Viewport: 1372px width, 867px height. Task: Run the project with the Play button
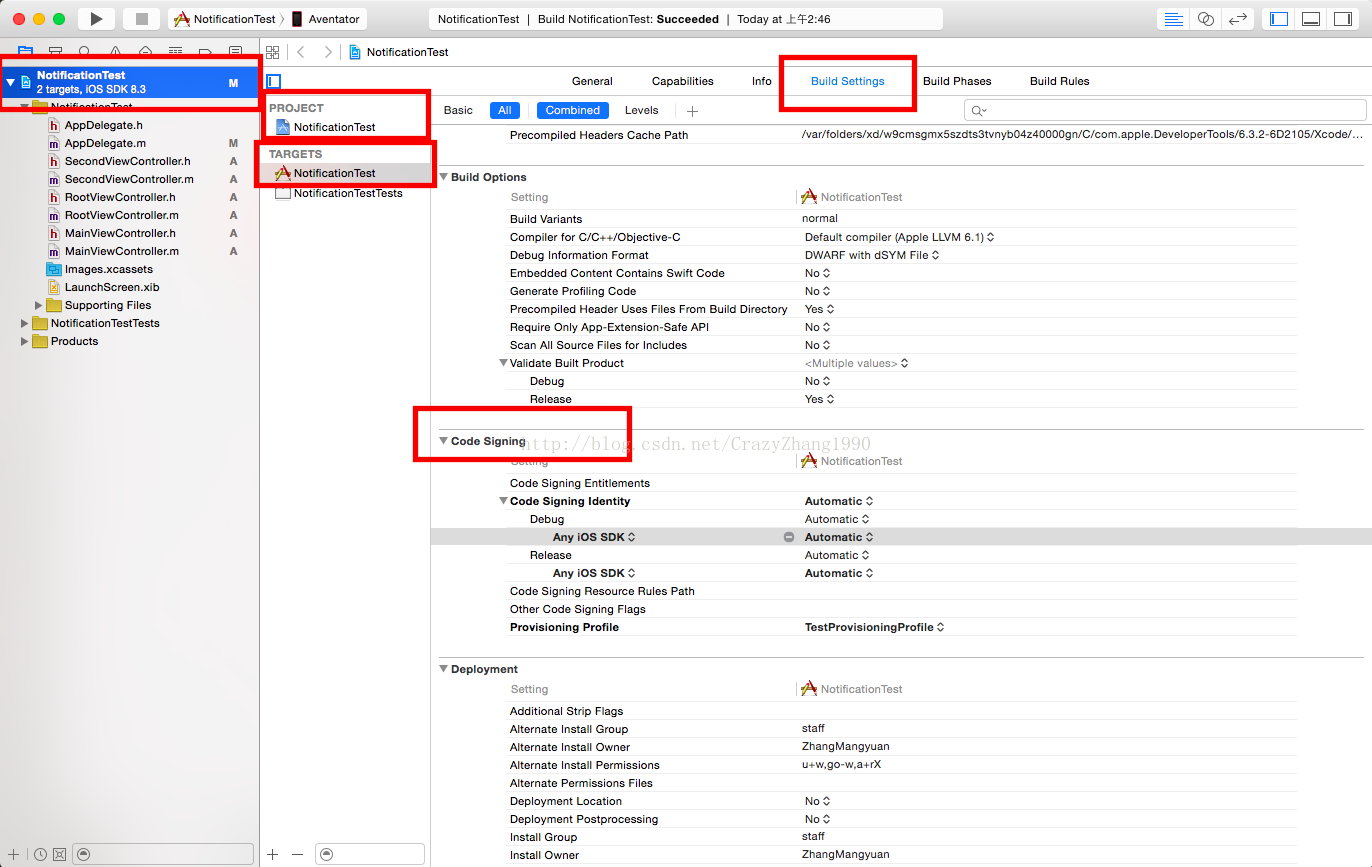click(x=96, y=19)
